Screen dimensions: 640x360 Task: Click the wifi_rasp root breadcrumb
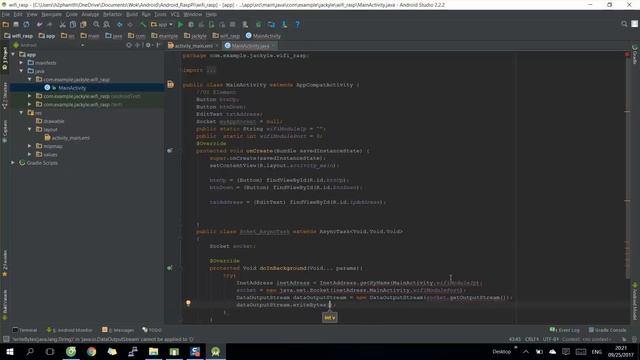tap(19, 36)
